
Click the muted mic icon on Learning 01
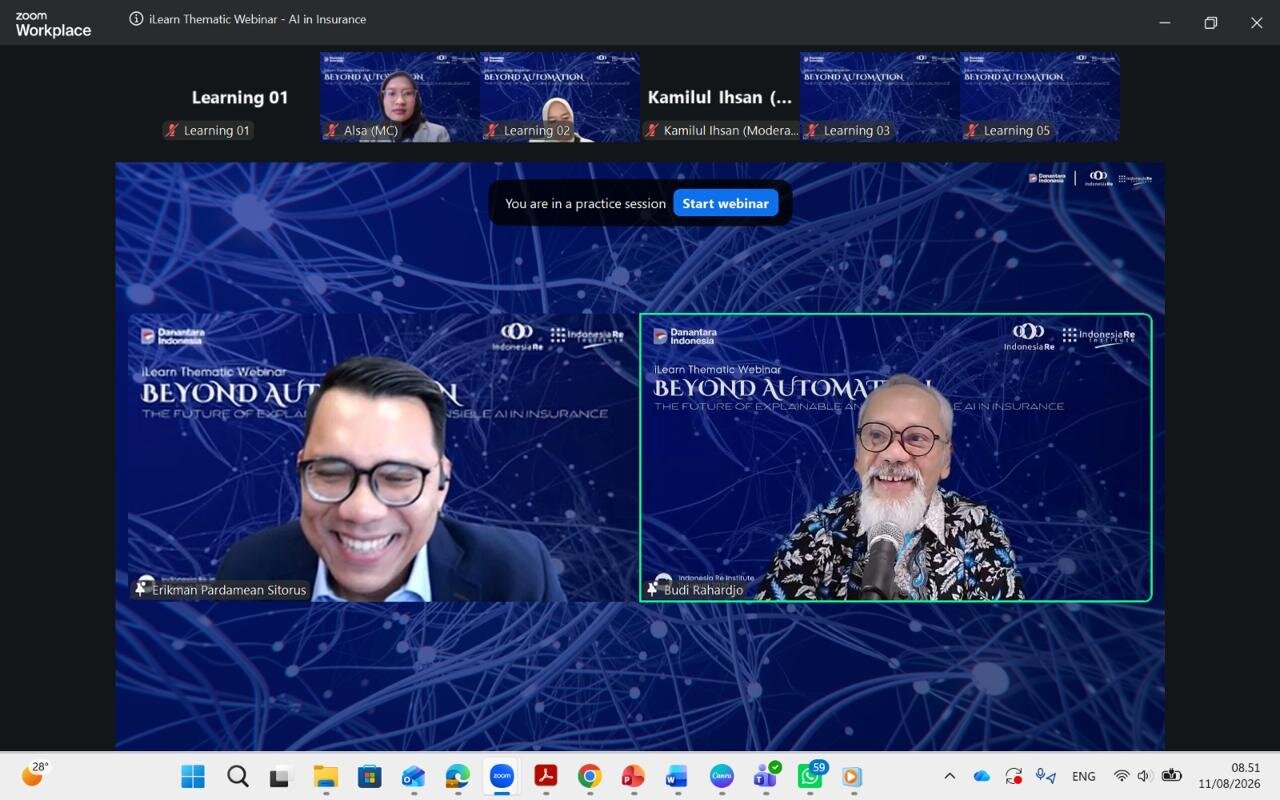coord(172,130)
